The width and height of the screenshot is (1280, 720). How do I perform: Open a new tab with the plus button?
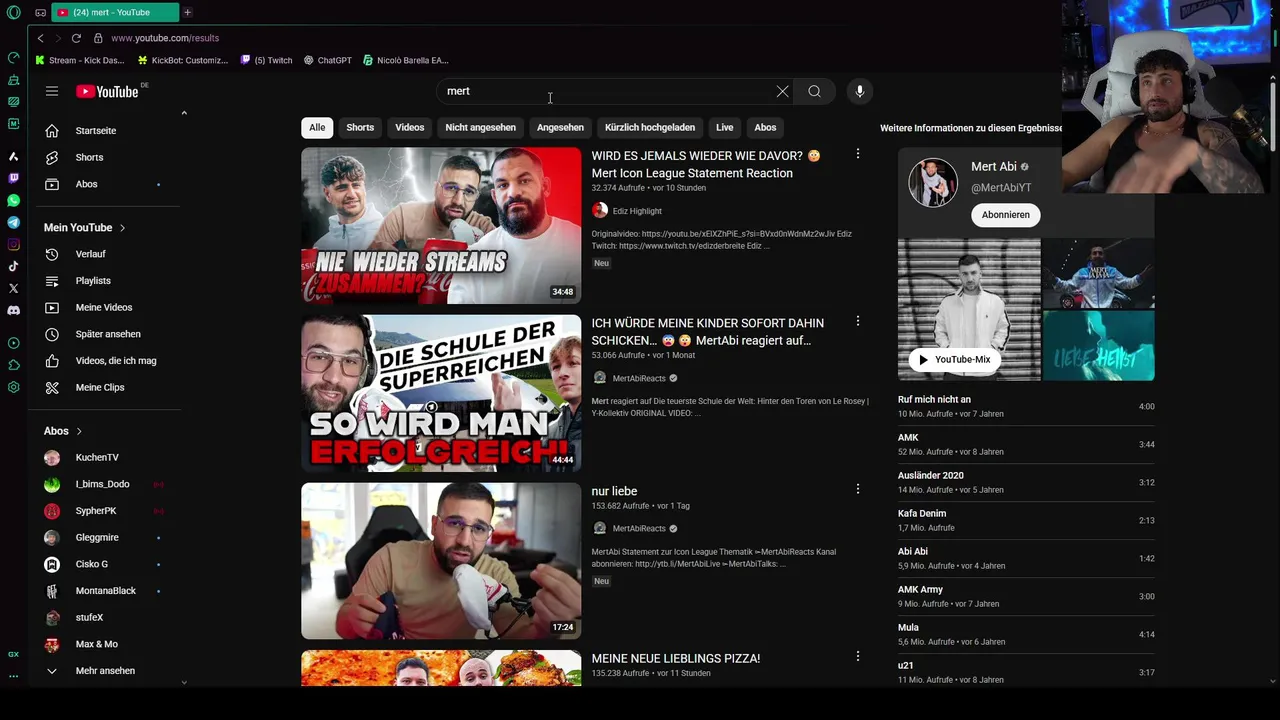click(187, 12)
